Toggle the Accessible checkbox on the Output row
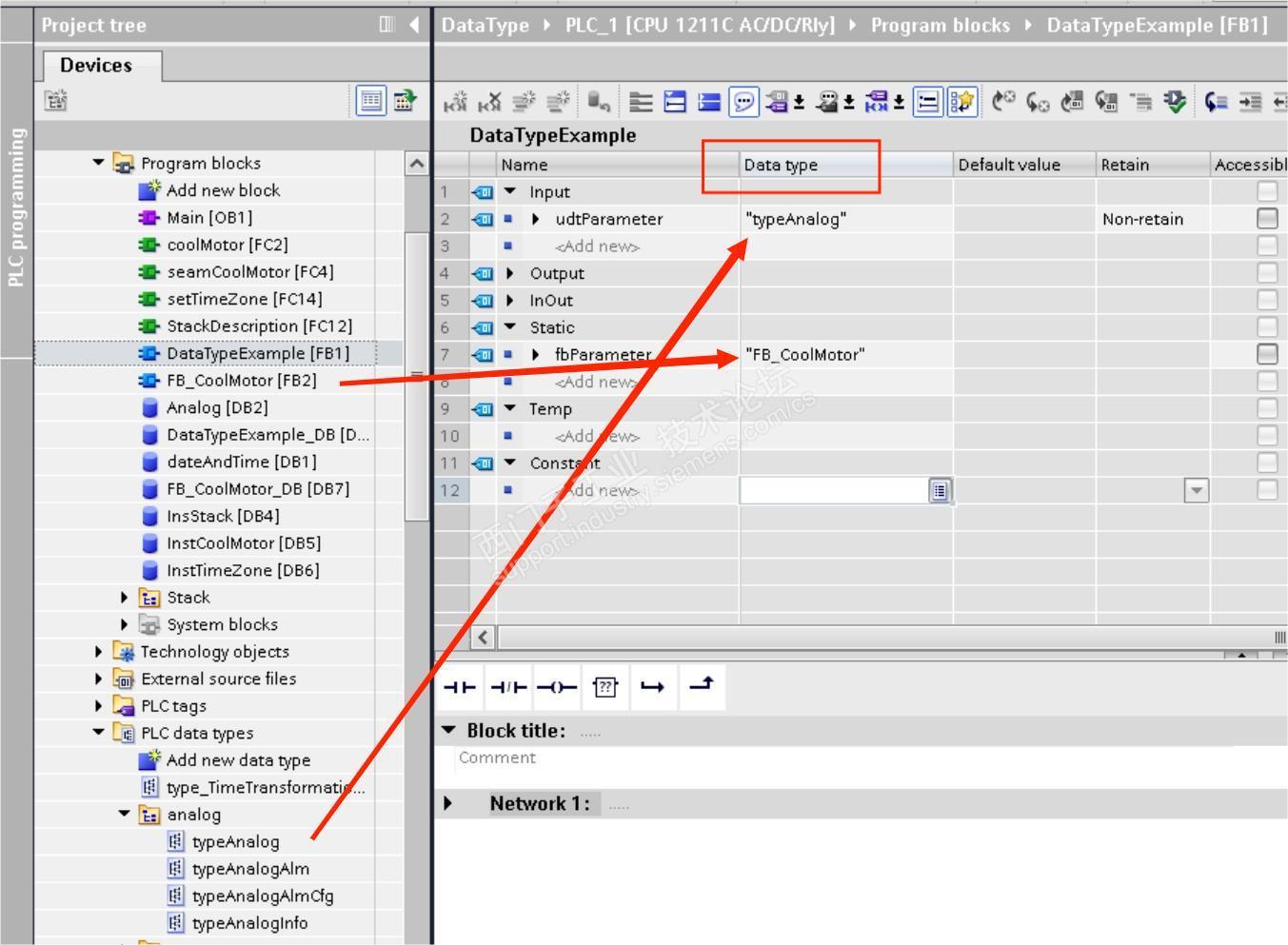The image size is (1288, 945). tap(1267, 273)
